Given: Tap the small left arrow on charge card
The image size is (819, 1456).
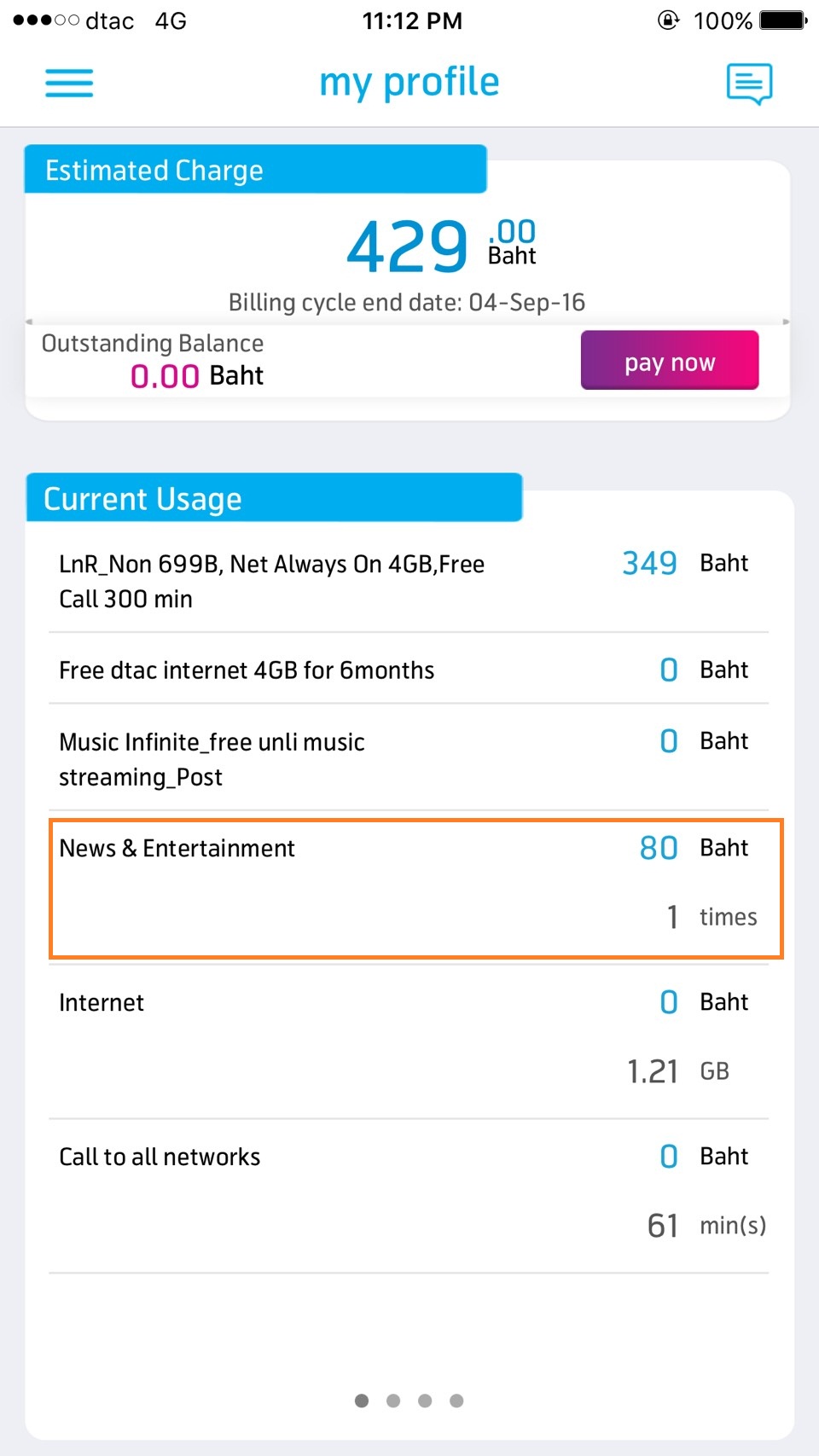Looking at the screenshot, I should tap(29, 322).
